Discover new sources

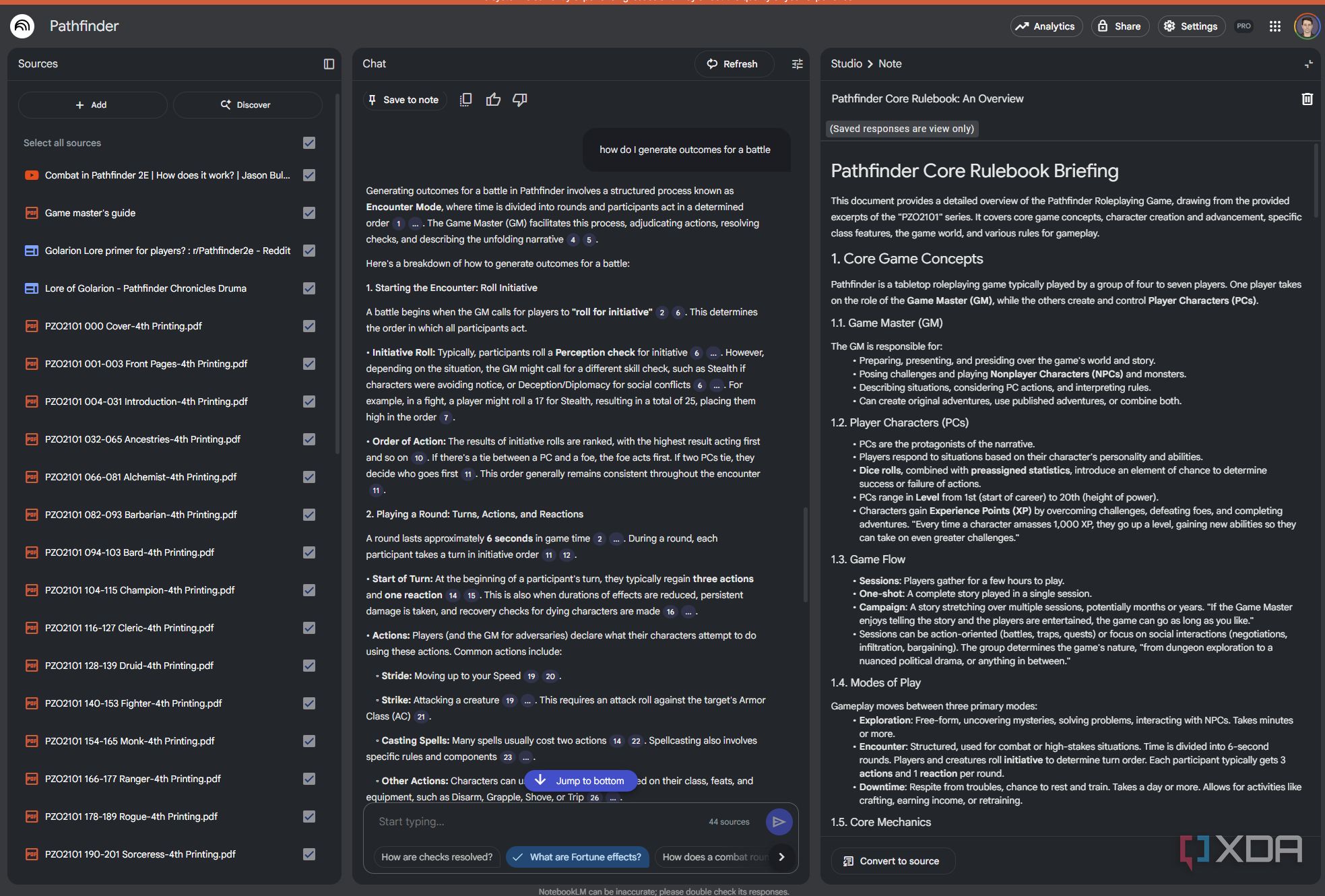[247, 105]
